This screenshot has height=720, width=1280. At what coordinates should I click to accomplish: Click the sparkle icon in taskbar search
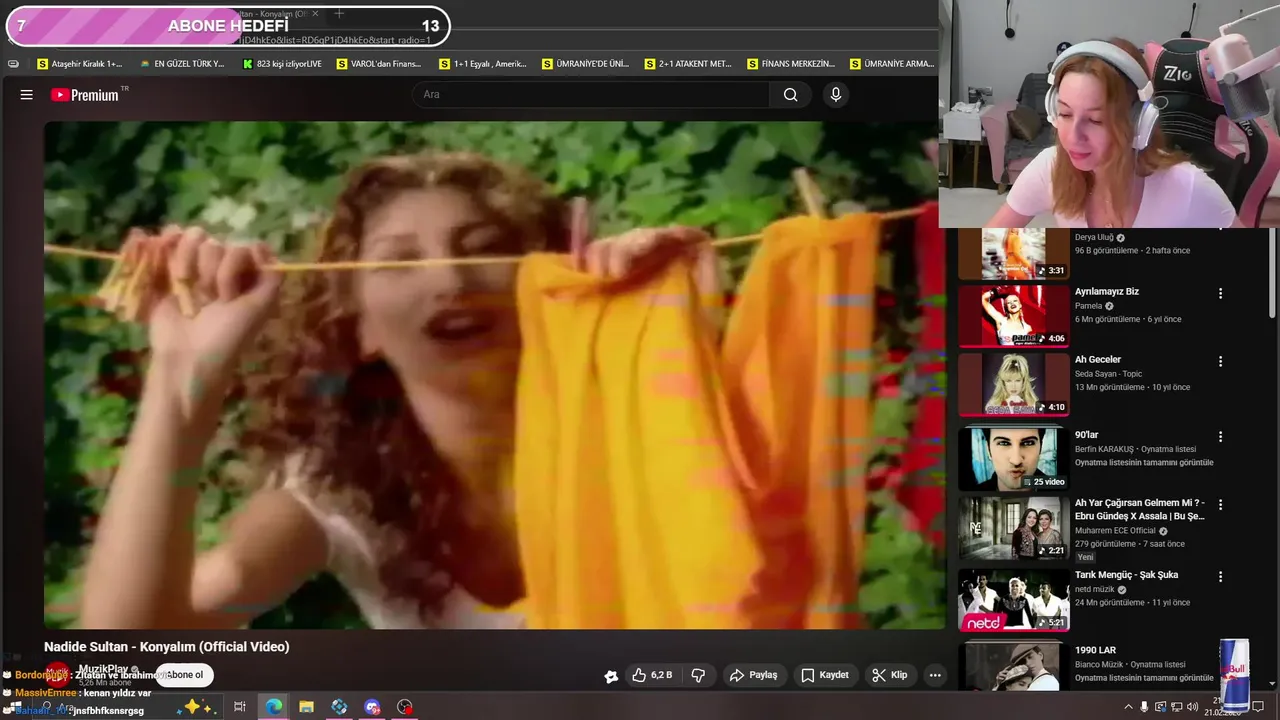[x=196, y=707]
